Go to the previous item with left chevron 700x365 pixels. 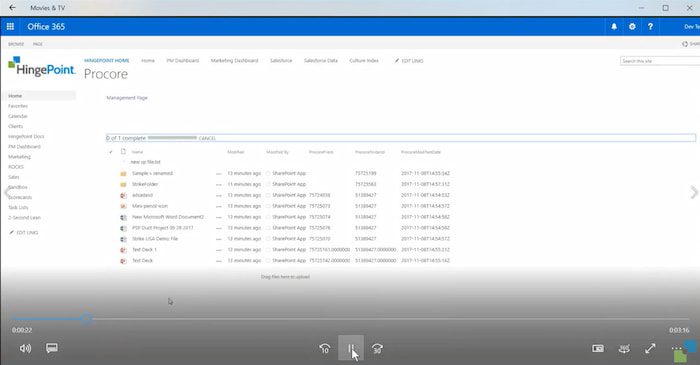[x=6, y=192]
